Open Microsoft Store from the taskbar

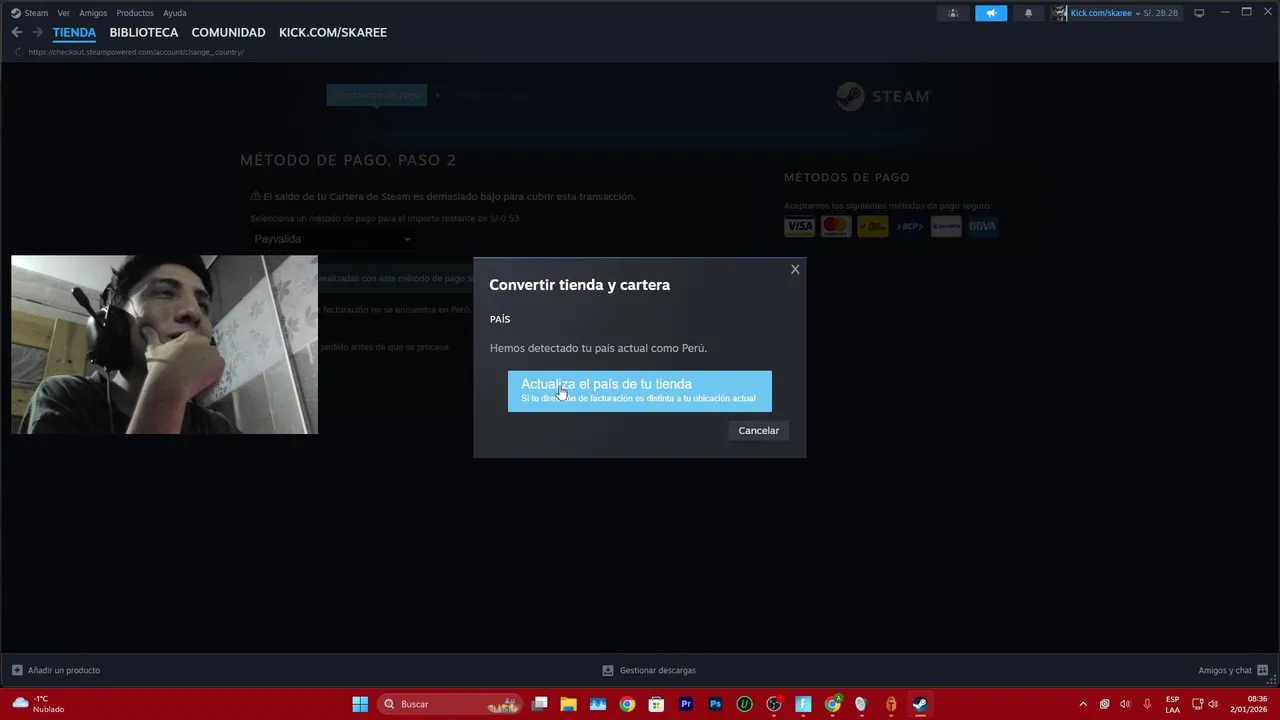[657, 704]
